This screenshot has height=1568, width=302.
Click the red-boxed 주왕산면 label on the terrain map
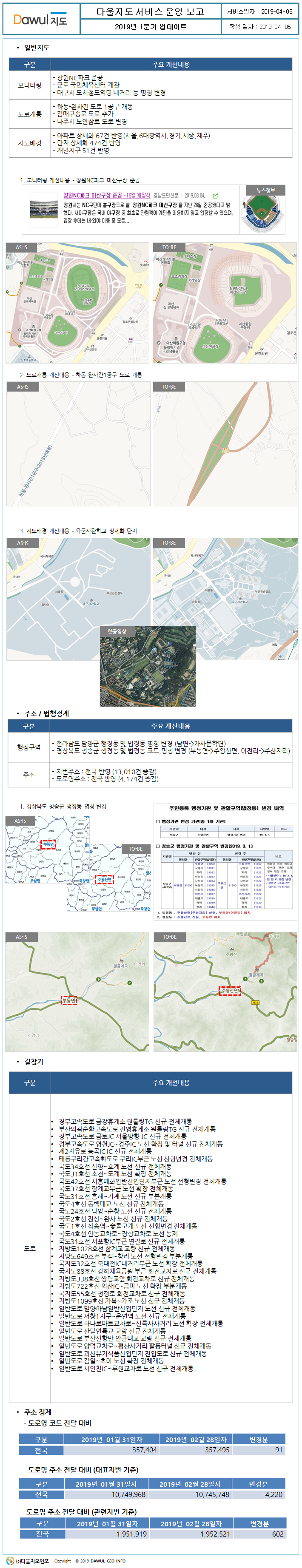[x=230, y=991]
